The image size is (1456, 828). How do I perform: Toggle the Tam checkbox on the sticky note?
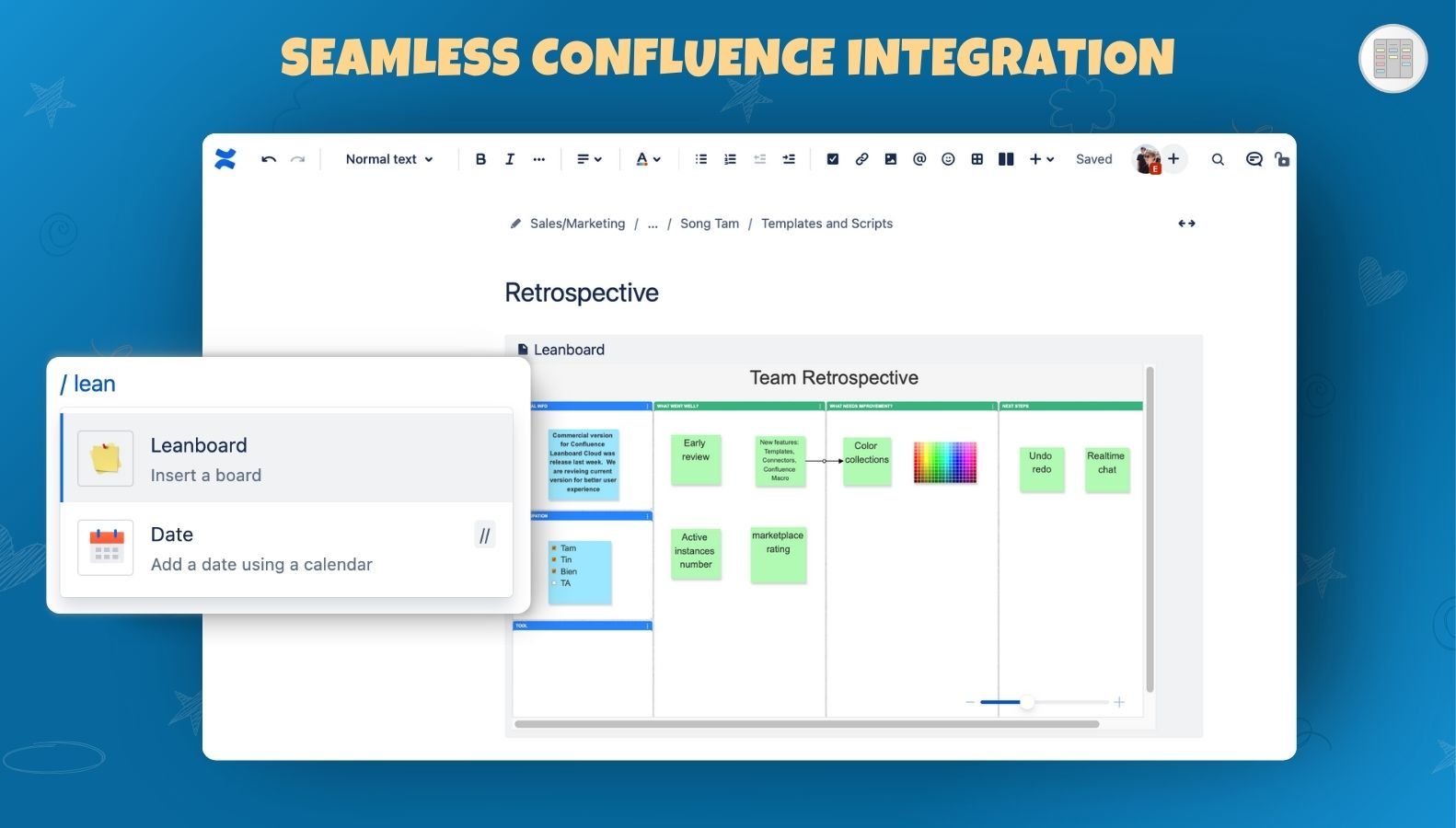pos(554,548)
